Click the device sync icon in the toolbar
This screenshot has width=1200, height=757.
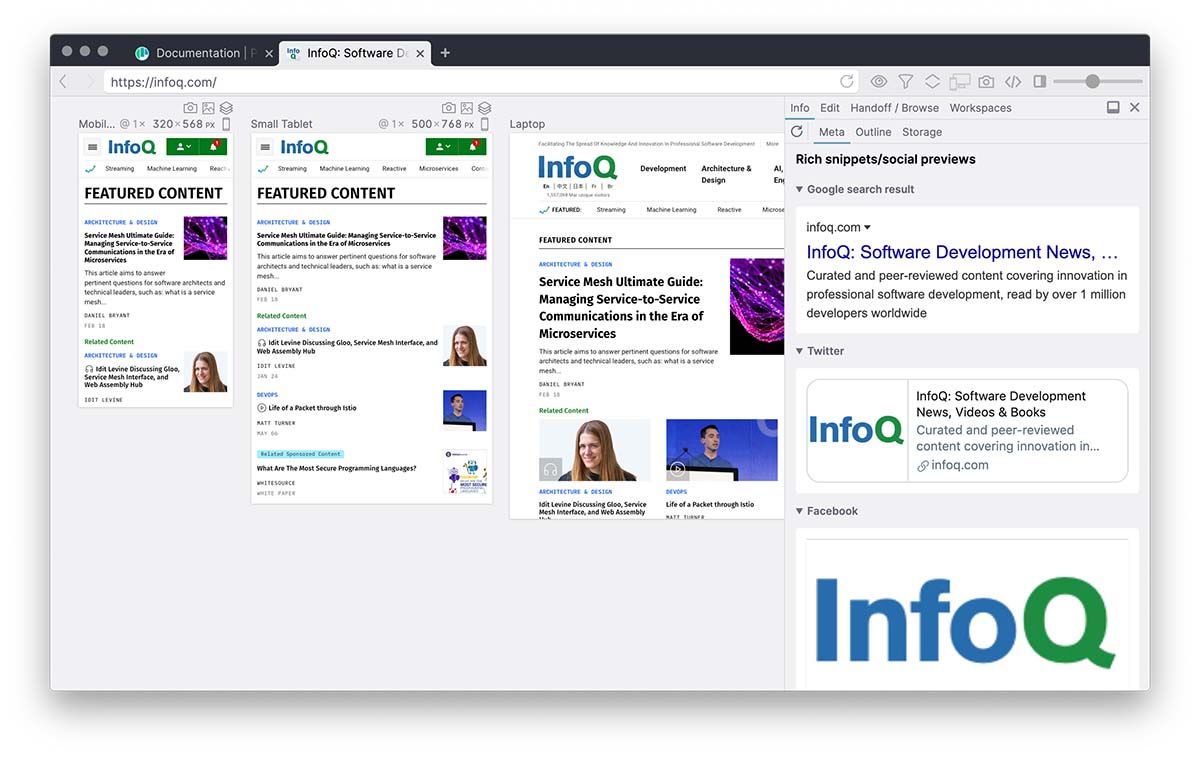pos(959,81)
